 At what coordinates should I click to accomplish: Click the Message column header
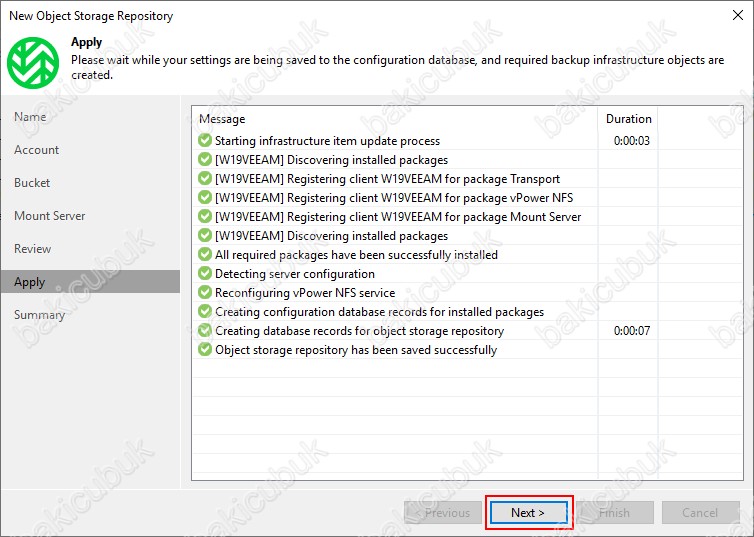tap(222, 119)
